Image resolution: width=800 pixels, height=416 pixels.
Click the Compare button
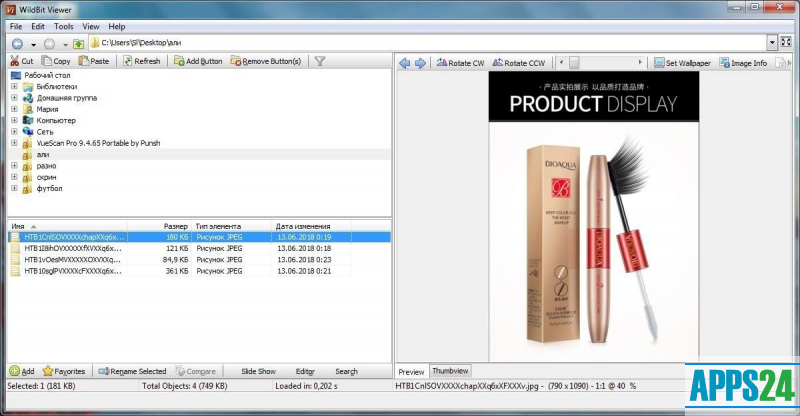195,371
